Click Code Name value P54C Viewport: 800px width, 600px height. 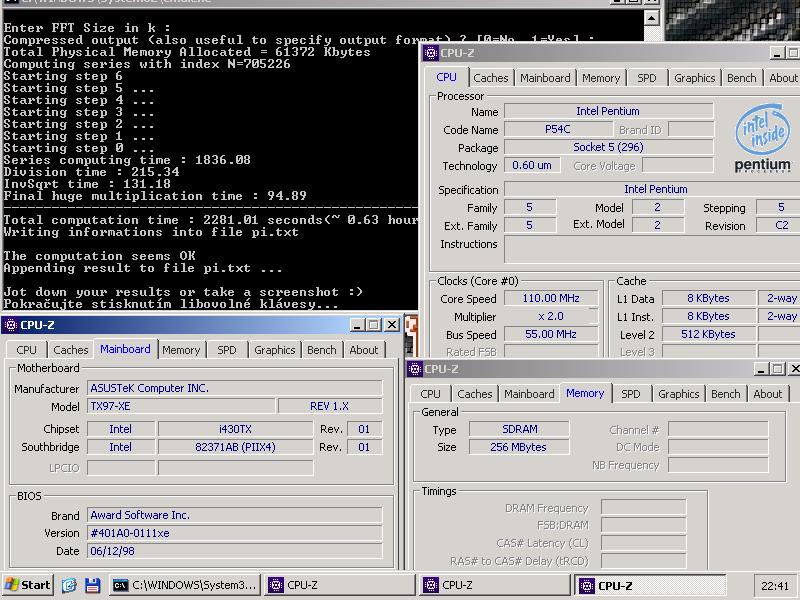[557, 129]
